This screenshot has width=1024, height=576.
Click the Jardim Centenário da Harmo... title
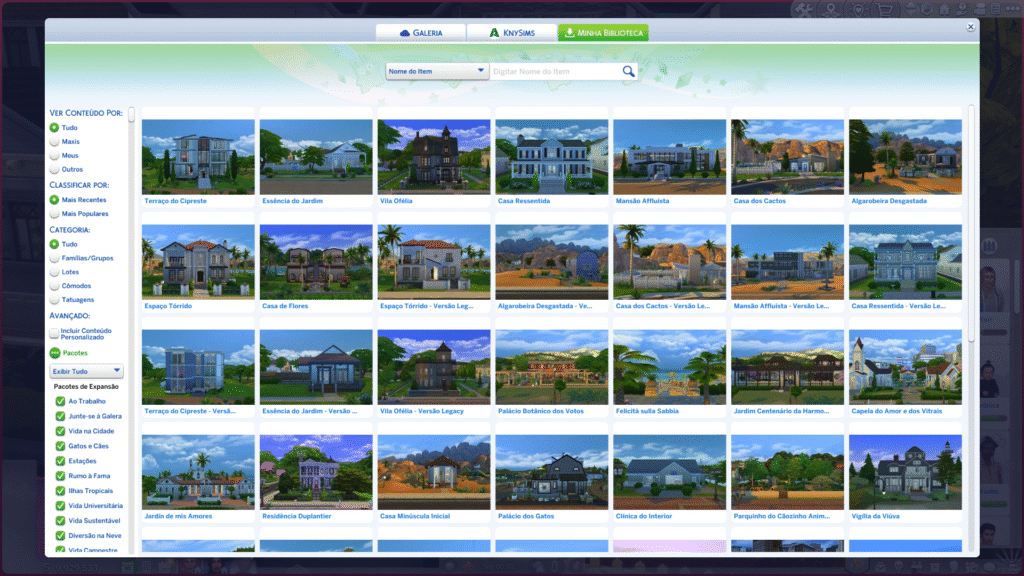(781, 411)
